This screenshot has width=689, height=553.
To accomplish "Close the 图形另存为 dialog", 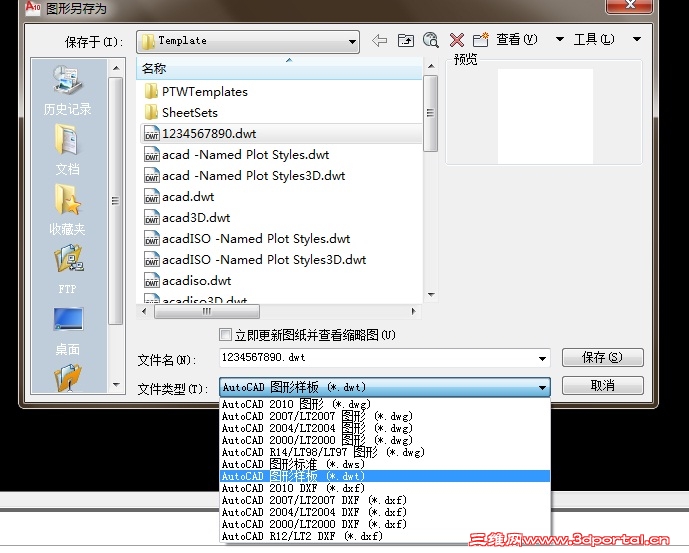I will [630, 5].
